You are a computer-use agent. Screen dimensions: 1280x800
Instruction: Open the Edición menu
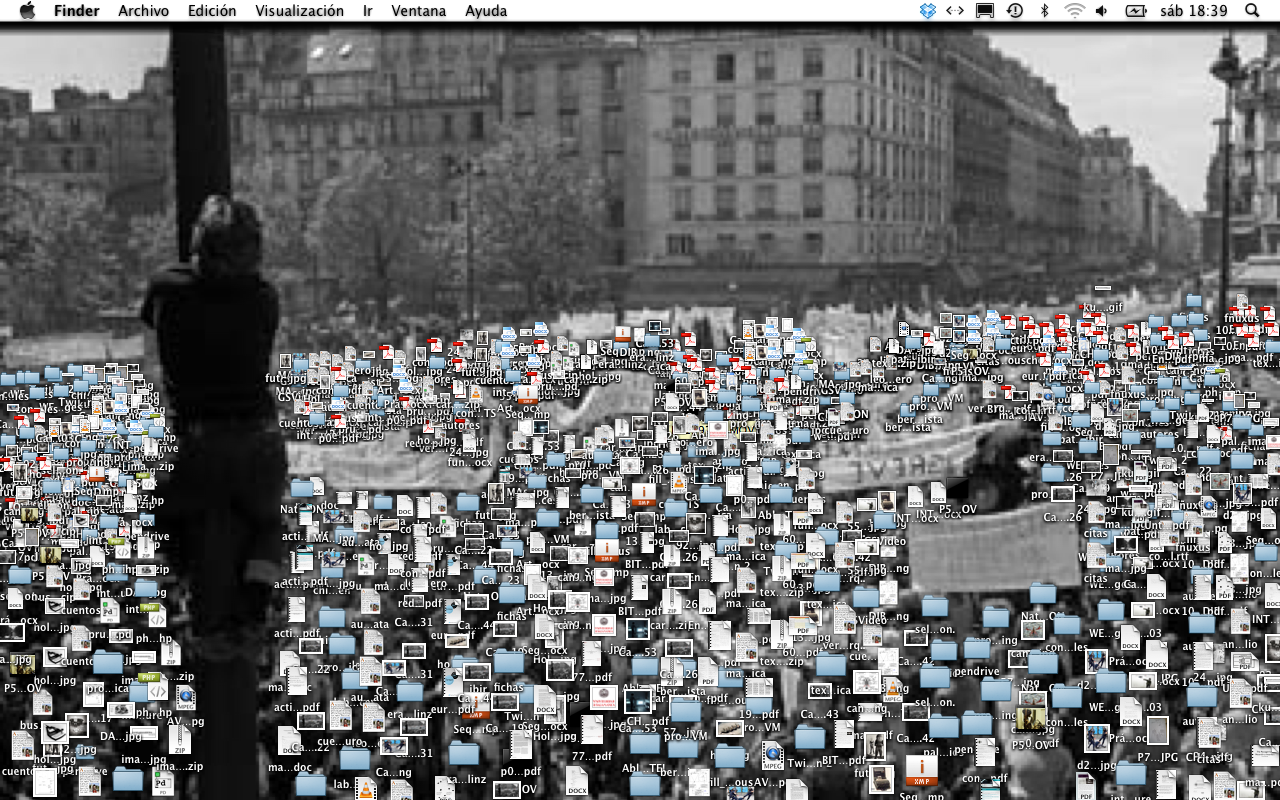click(212, 11)
